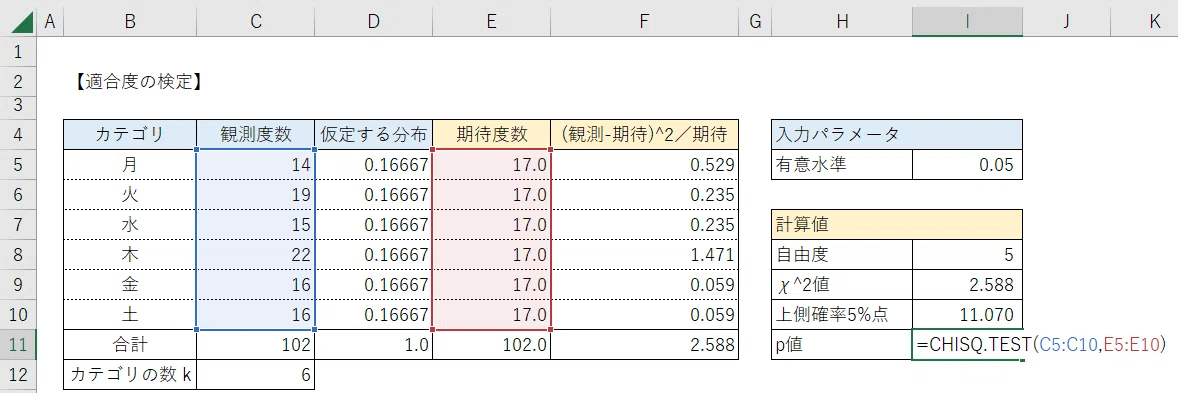The image size is (1178, 393).
Task: Click the CHISQ.TEST formula being edited
Action: tap(1041, 345)
